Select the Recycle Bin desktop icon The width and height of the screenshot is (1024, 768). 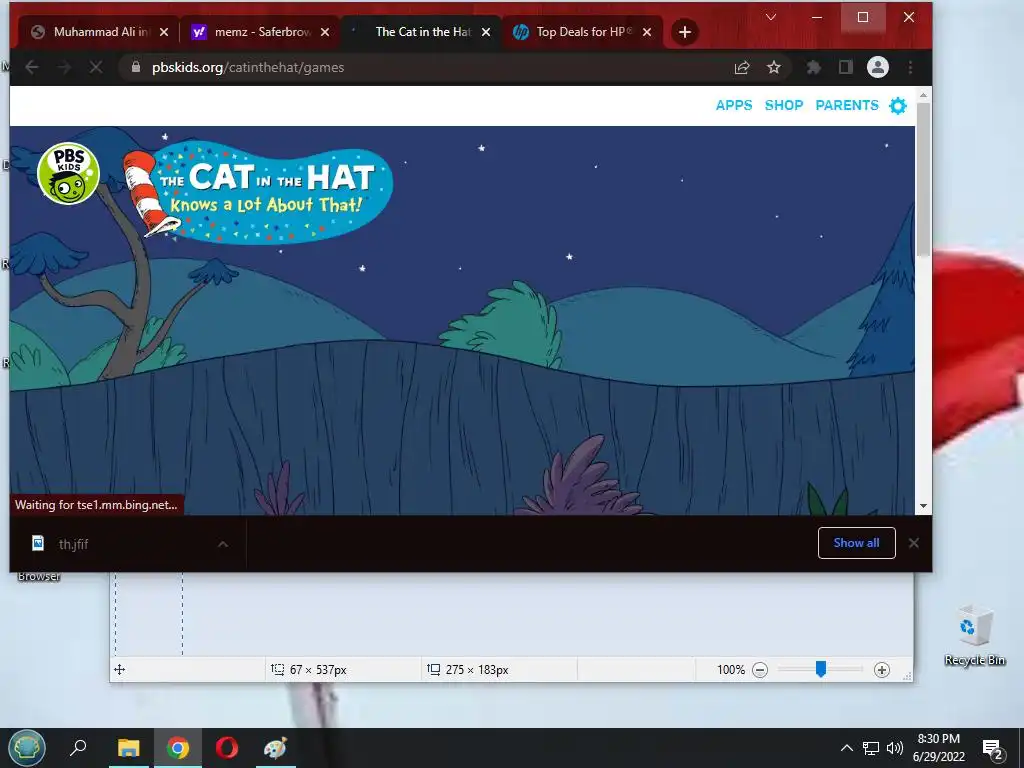tap(975, 635)
